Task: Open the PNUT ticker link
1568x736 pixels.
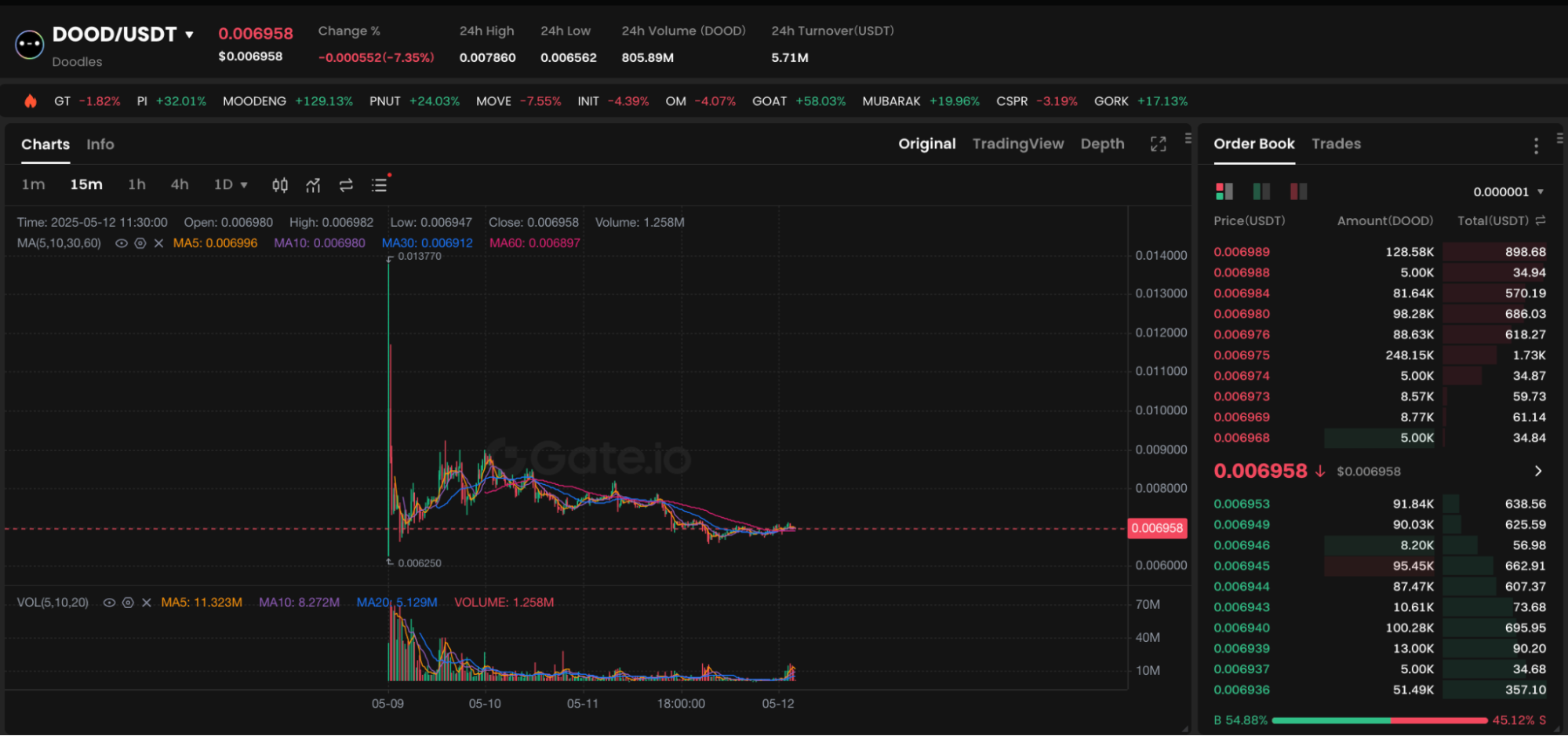Action: pos(414,101)
